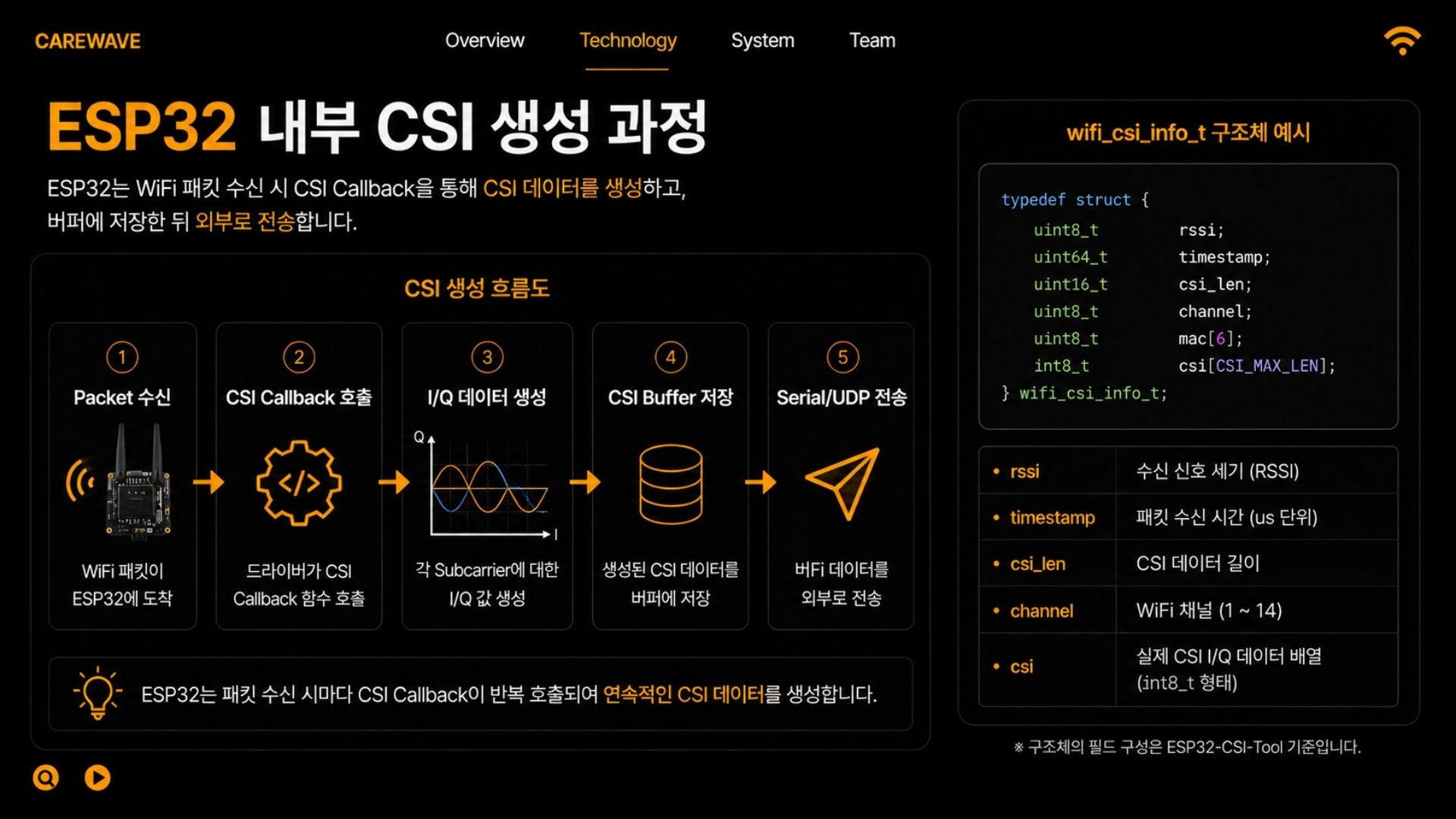This screenshot has width=1456, height=819.
Task: Click the orange magnifier search icon
Action: point(45,777)
